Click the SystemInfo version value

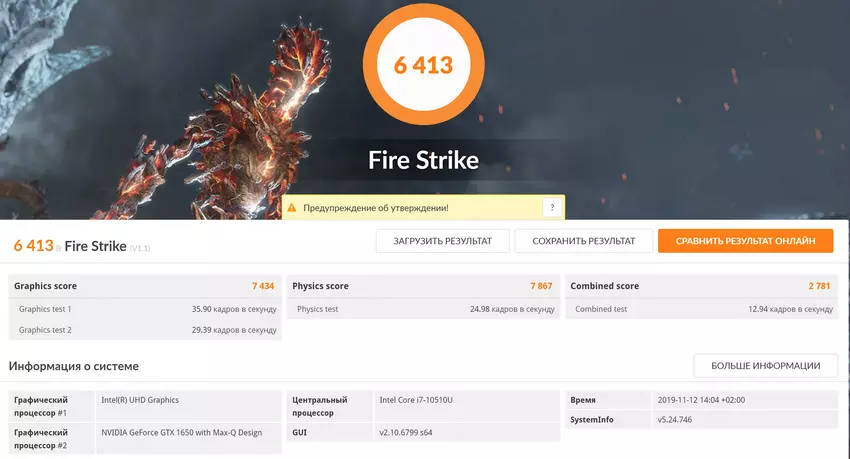point(674,419)
